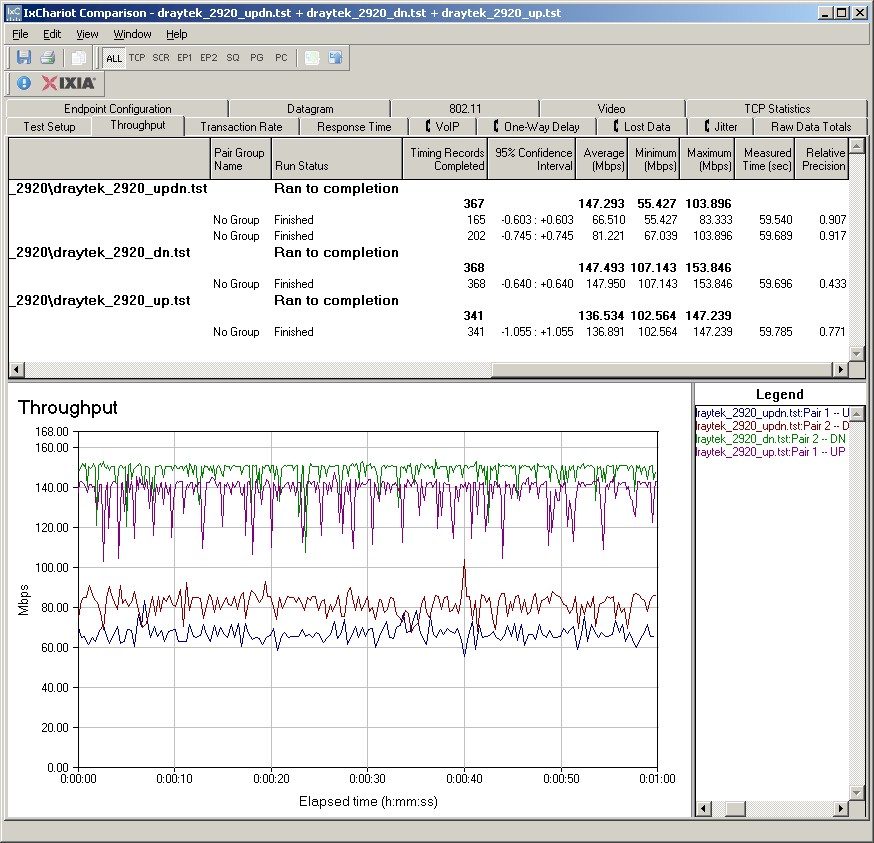This screenshot has height=843, width=874.
Task: Click 95% Confidence Interval column header
Action: (x=532, y=159)
